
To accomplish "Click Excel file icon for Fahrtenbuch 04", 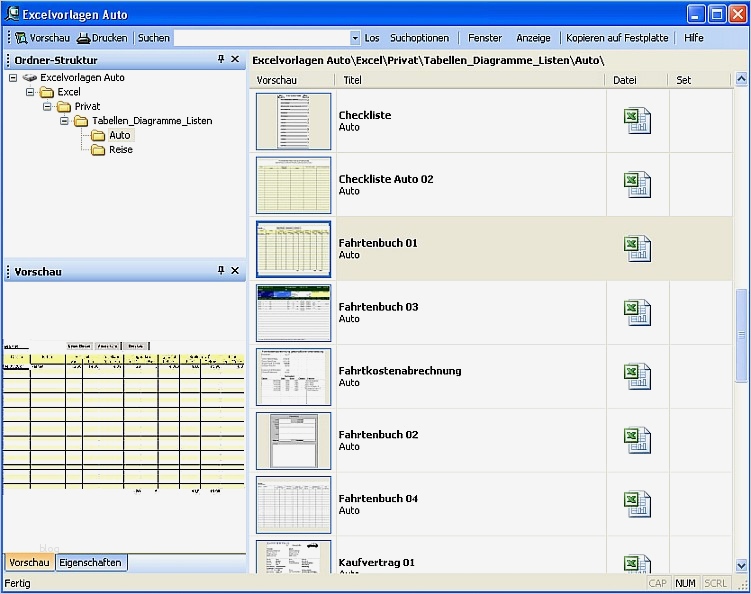I will coord(637,505).
